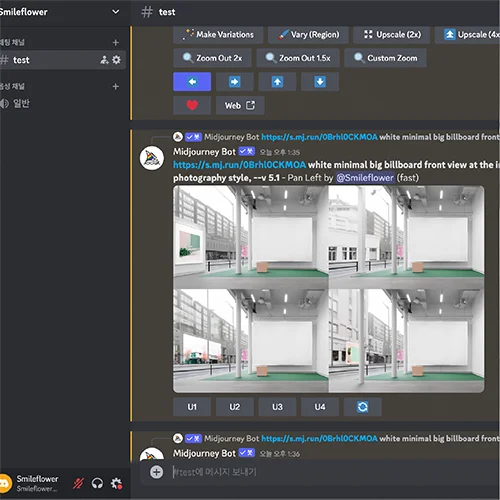The image size is (500, 500).
Task: Add a new text channel with the plus
Action: pyautogui.click(x=116, y=42)
